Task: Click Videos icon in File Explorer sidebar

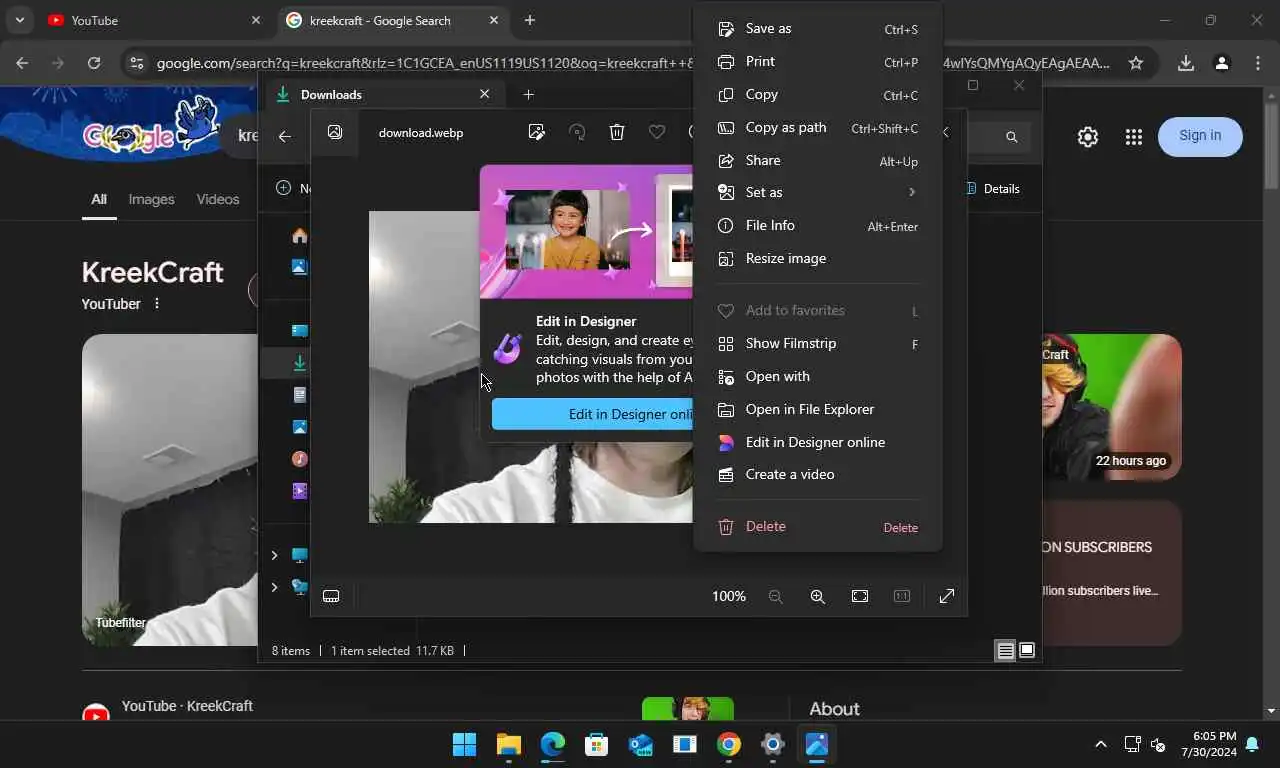Action: tap(299, 491)
